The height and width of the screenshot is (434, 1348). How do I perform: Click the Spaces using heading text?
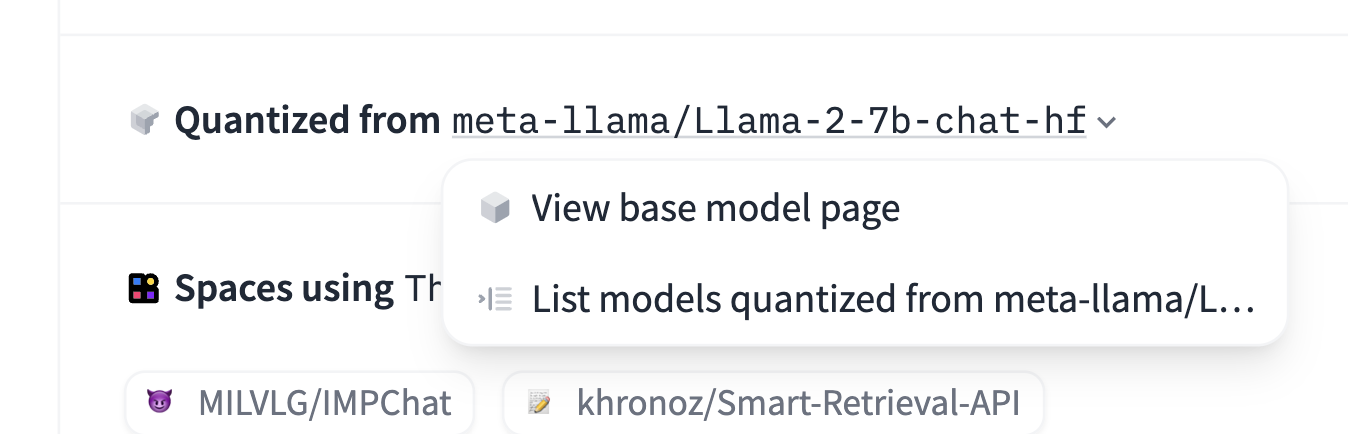click(284, 289)
